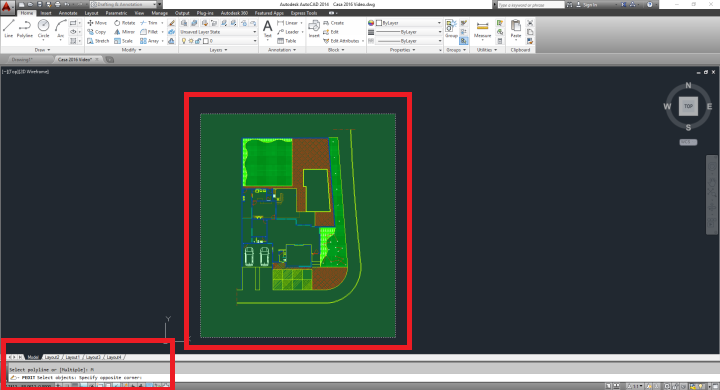Switch to the Layout1 tab

click(x=73, y=357)
